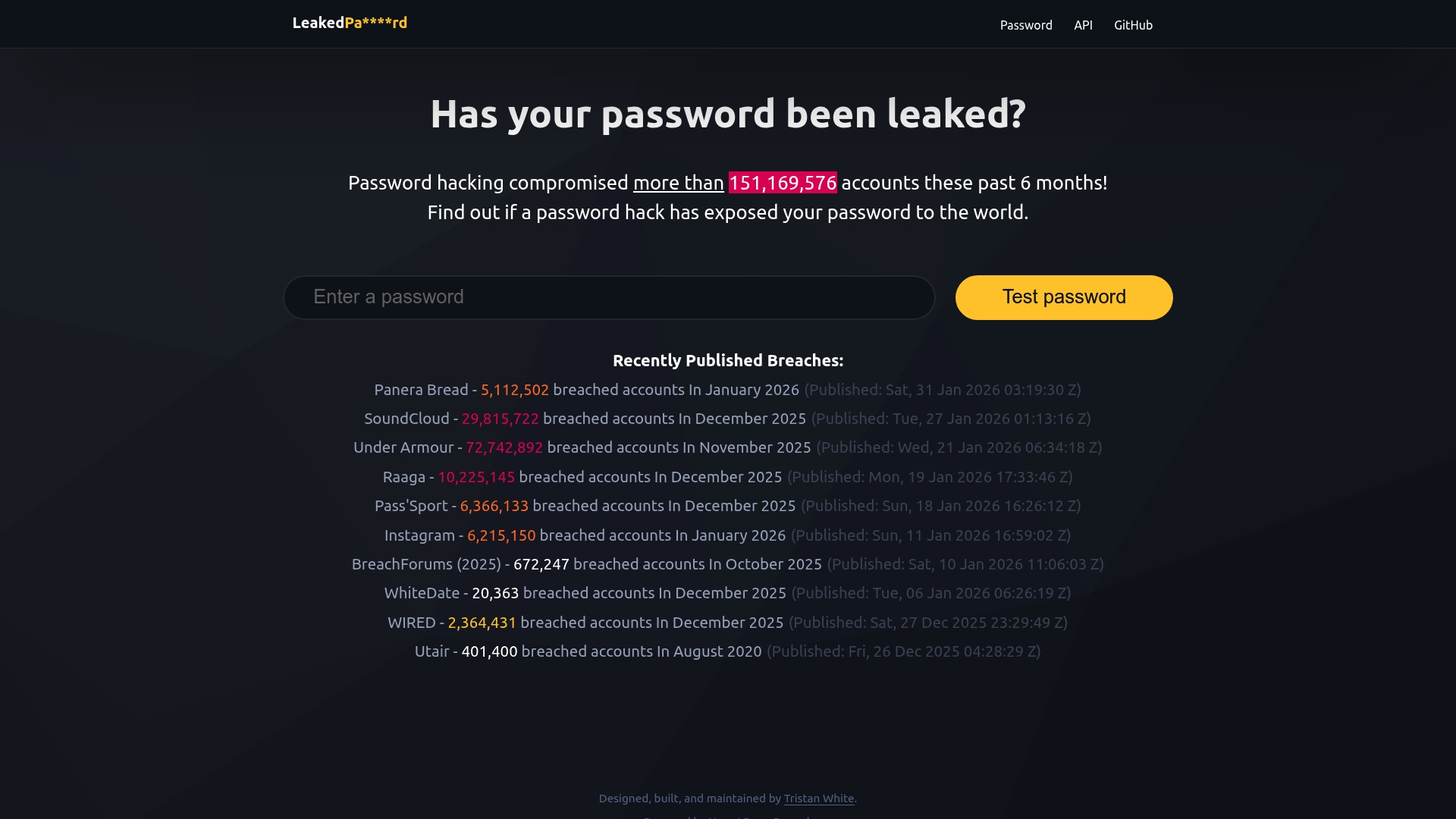
Task: Open the WIRED breach entry
Action: (585, 622)
